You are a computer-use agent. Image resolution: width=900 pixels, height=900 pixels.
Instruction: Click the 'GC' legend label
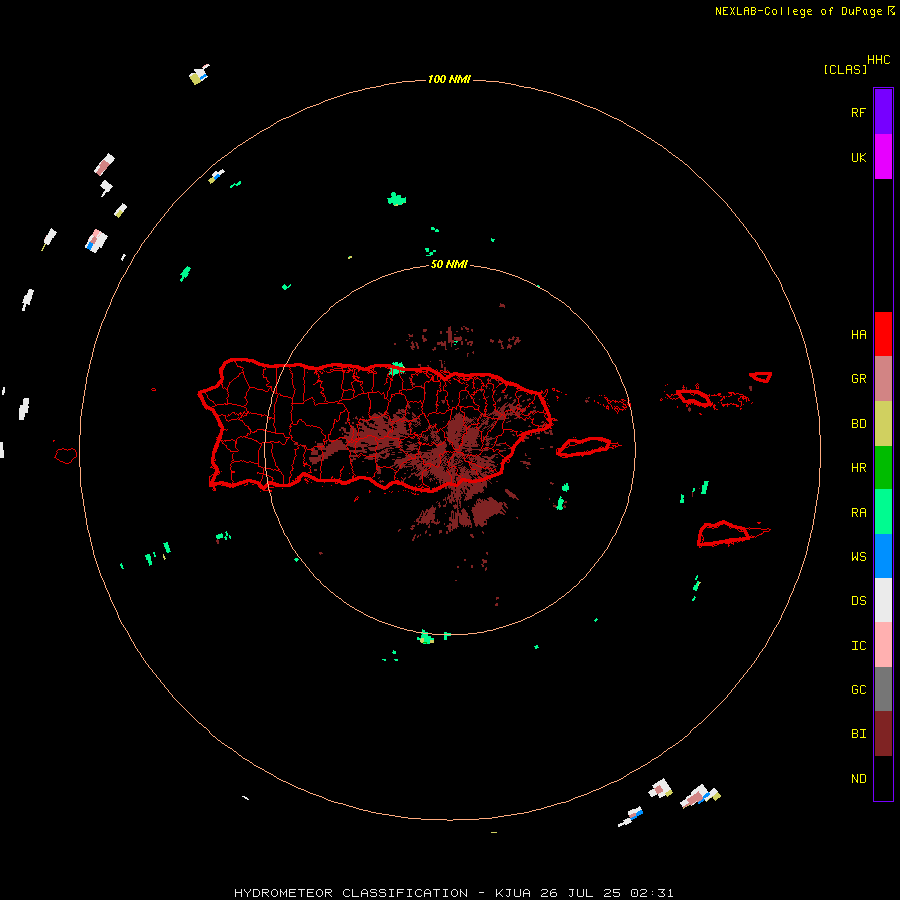(x=858, y=690)
